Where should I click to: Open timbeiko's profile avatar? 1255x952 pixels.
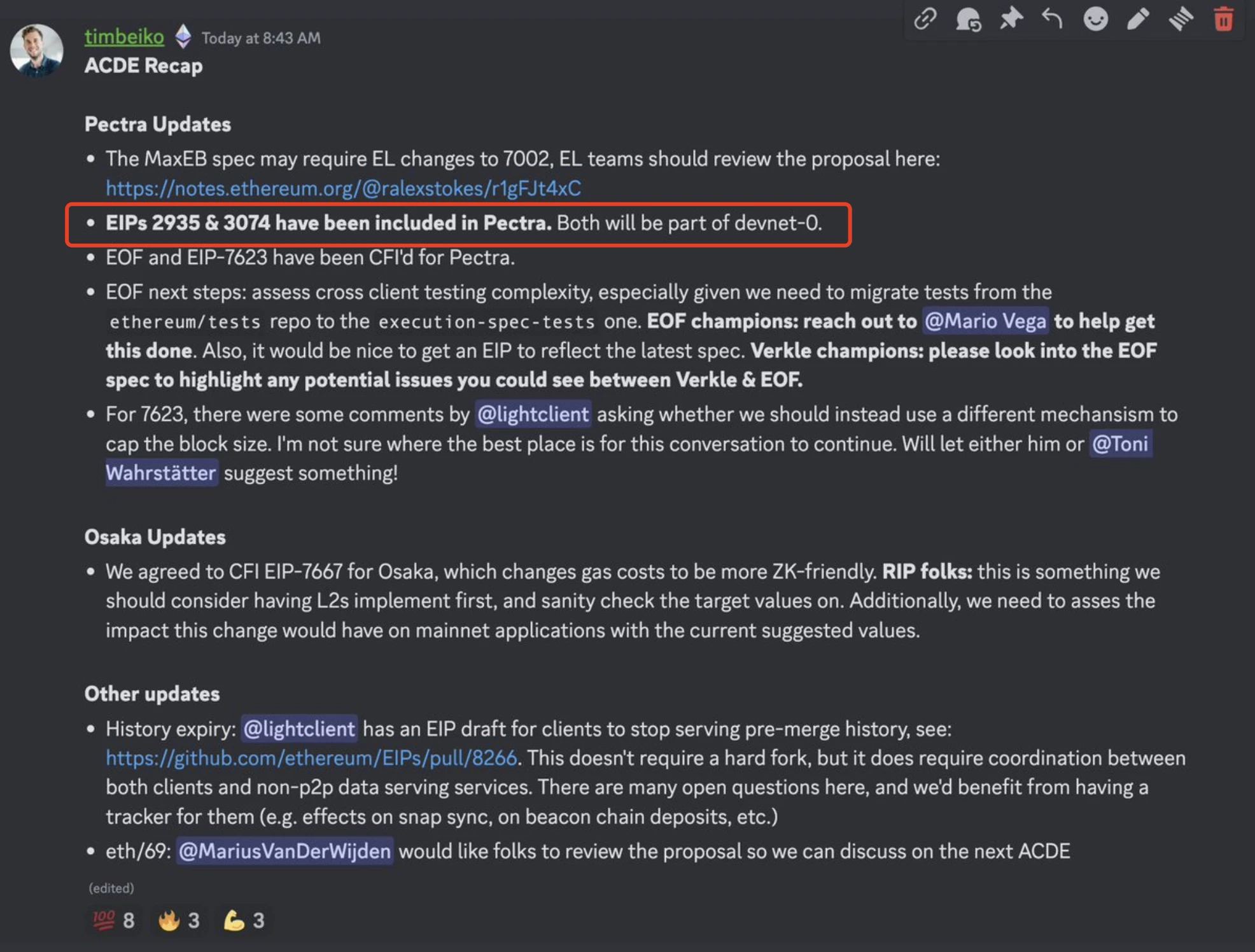coord(36,50)
